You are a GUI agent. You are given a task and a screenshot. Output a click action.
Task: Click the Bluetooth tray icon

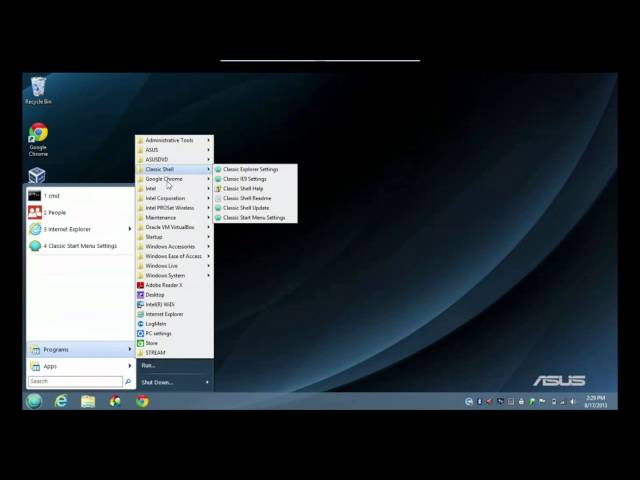[x=480, y=402]
